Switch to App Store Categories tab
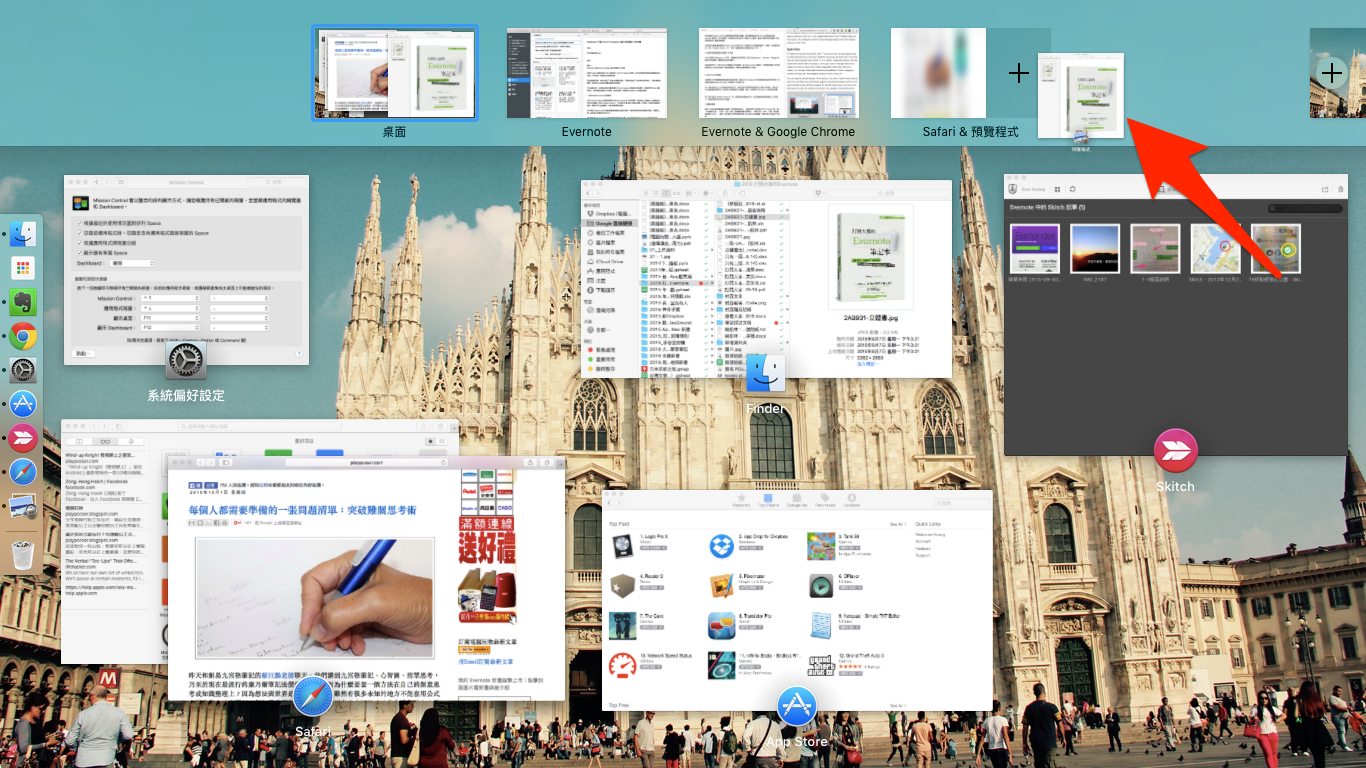Viewport: 1366px width, 768px height. (x=796, y=500)
